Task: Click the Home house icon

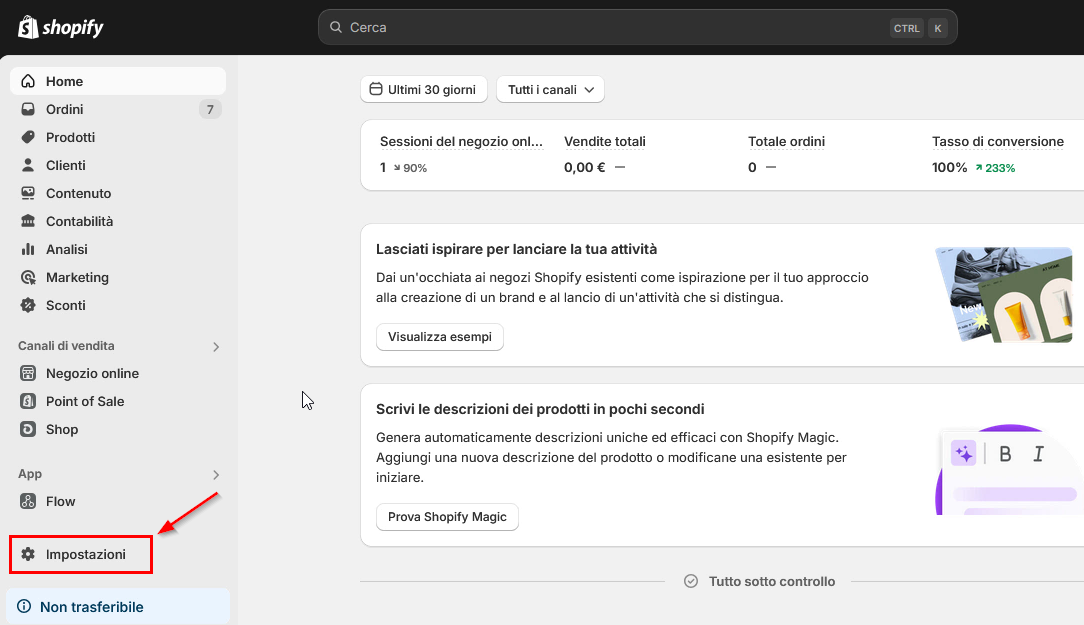Action: (28, 81)
